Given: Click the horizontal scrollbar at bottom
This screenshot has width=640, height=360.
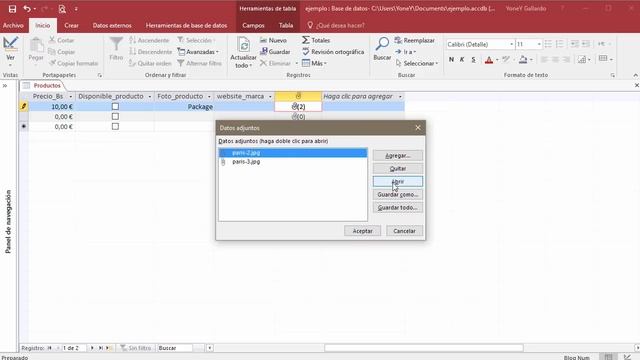Looking at the screenshot, I should pos(423,348).
